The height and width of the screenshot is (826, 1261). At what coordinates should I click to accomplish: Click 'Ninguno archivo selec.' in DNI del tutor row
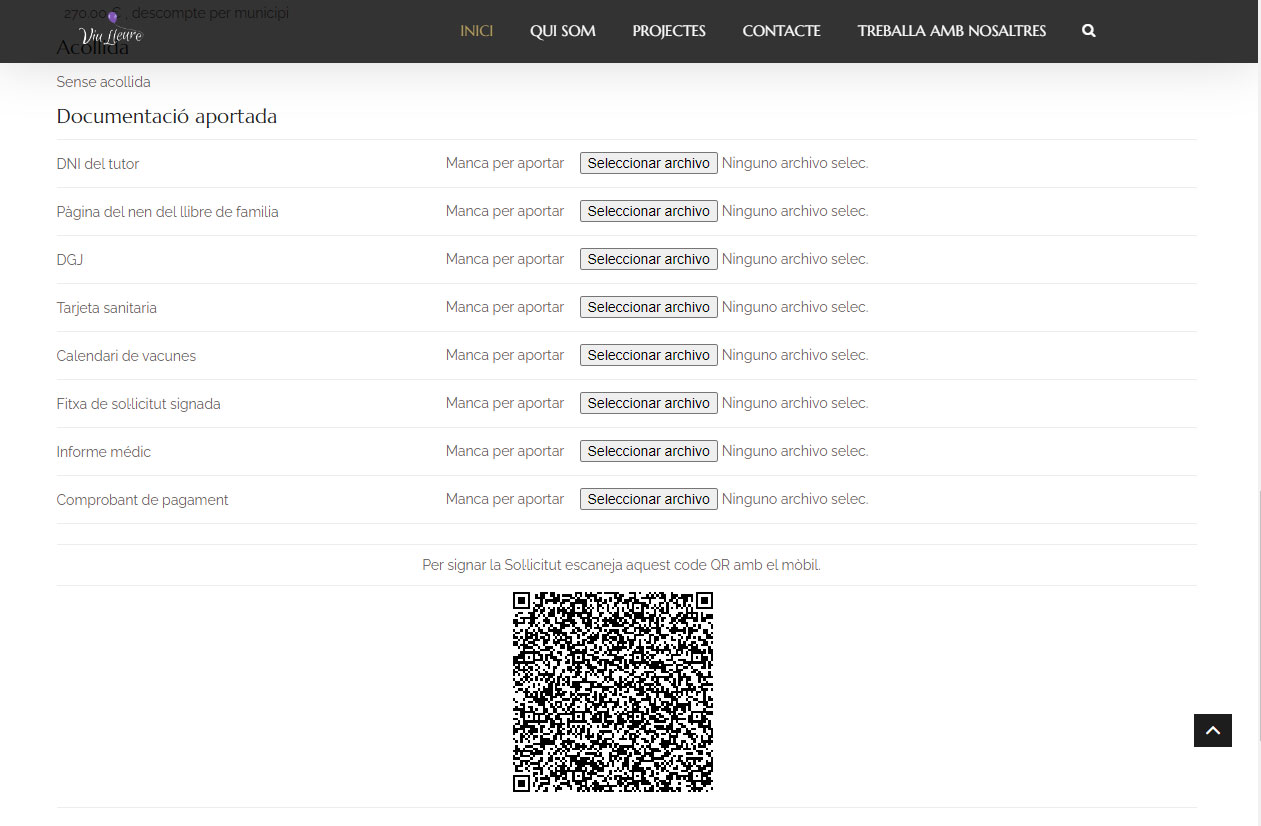pos(795,163)
